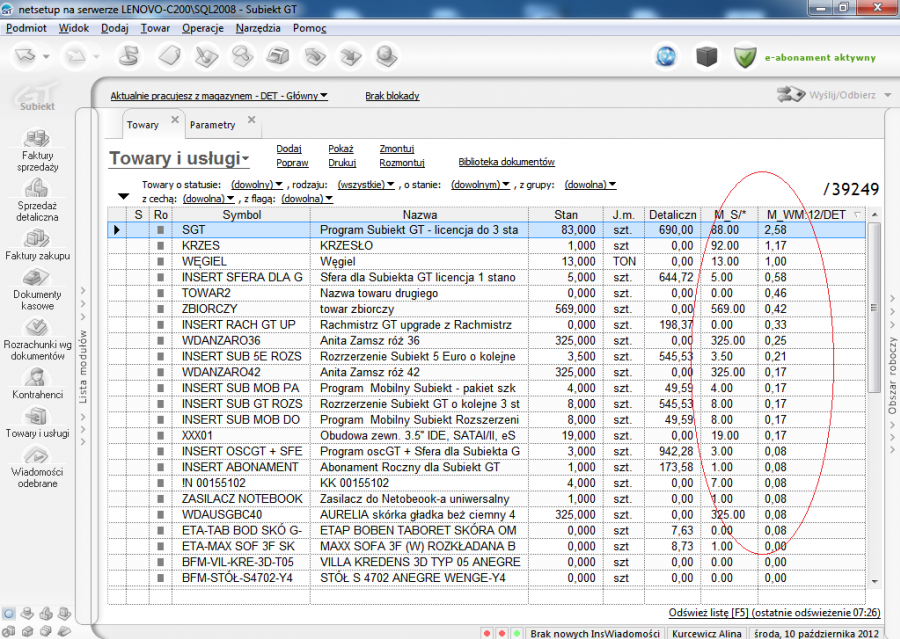Click the globe internet icon in toolbar
Image resolution: width=900 pixels, height=639 pixels.
point(666,57)
